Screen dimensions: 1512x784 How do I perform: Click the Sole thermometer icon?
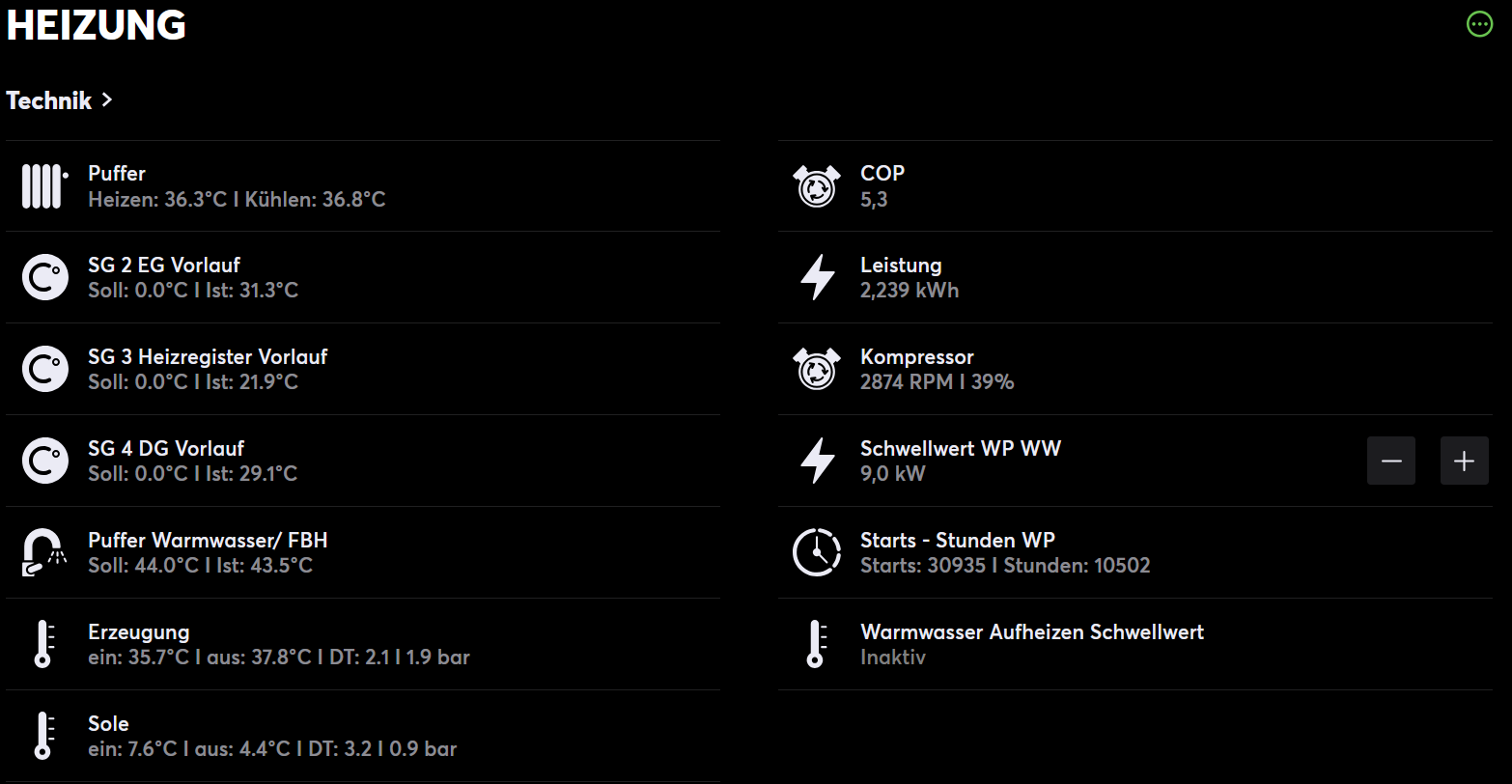[42, 736]
